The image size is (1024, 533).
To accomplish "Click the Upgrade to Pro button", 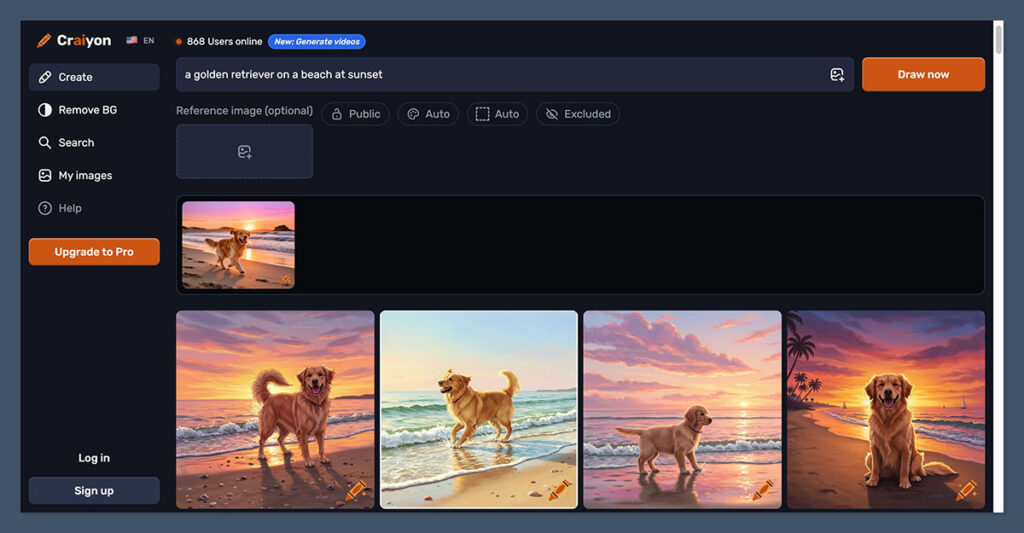I will point(94,251).
